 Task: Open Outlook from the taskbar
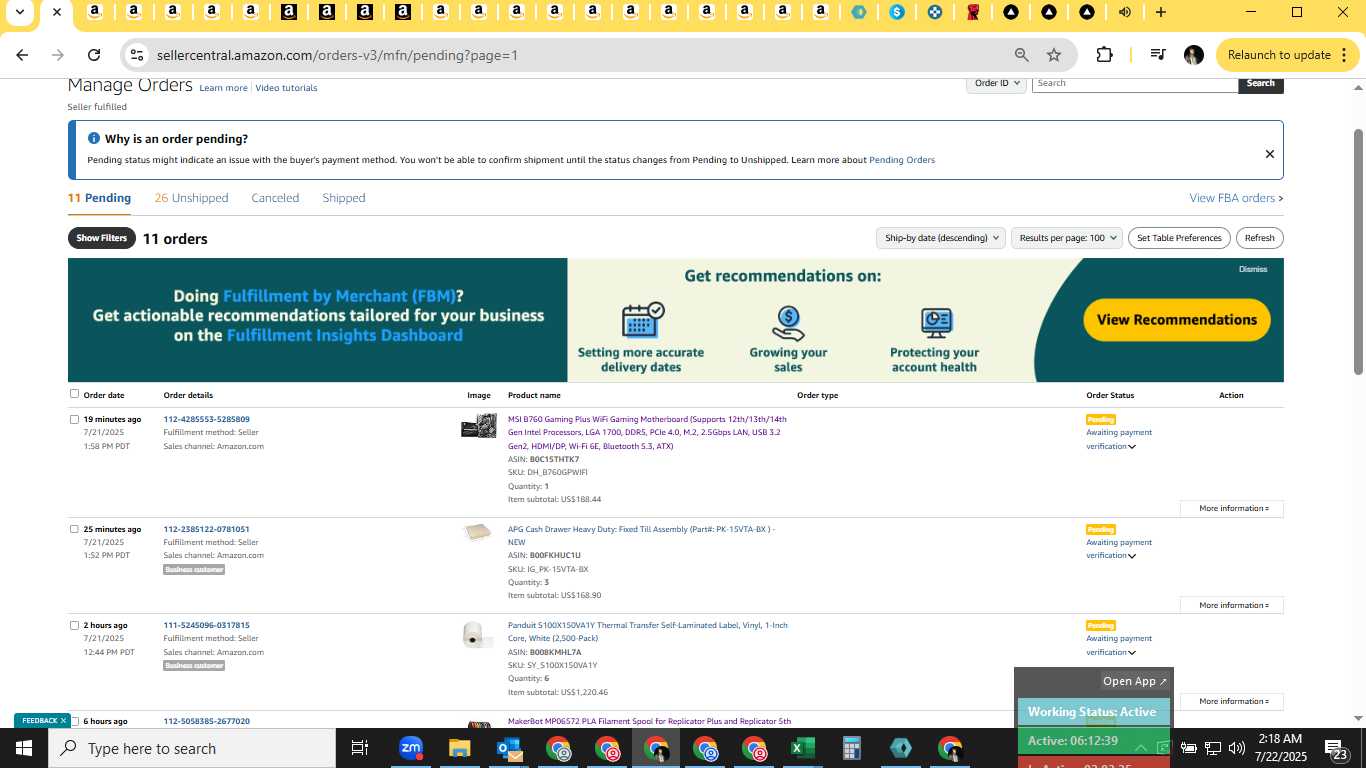pyautogui.click(x=509, y=748)
